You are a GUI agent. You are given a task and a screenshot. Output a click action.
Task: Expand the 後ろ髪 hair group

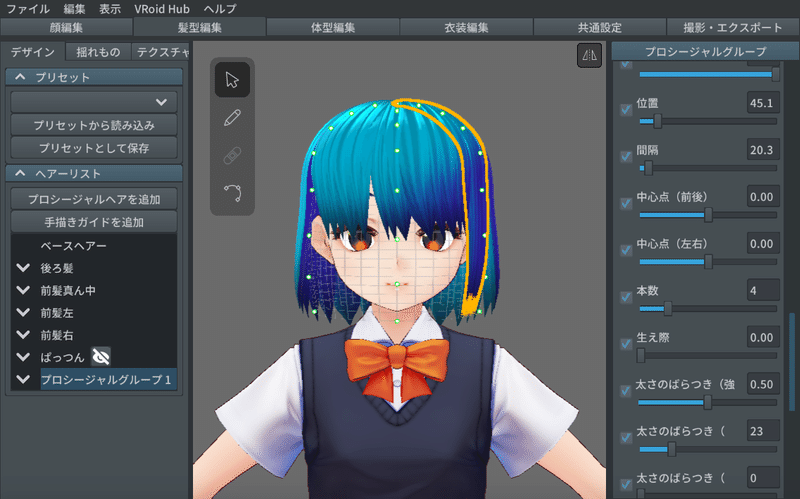pyautogui.click(x=23, y=267)
